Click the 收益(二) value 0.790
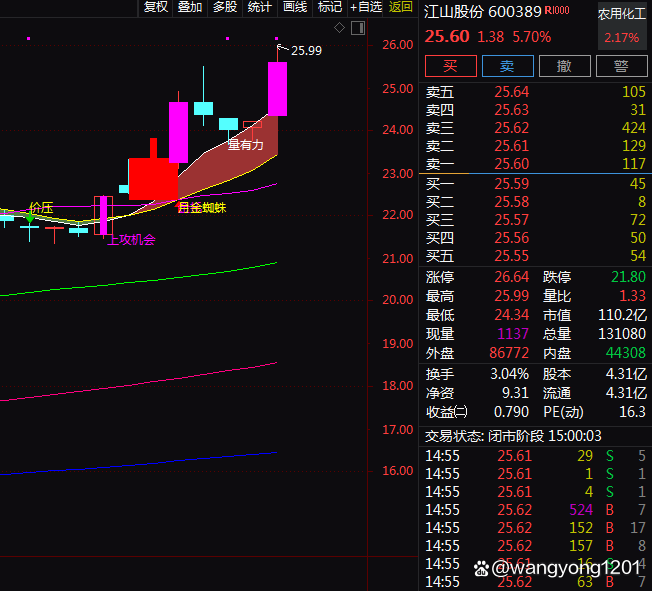The width and height of the screenshot is (652, 591). (511, 412)
